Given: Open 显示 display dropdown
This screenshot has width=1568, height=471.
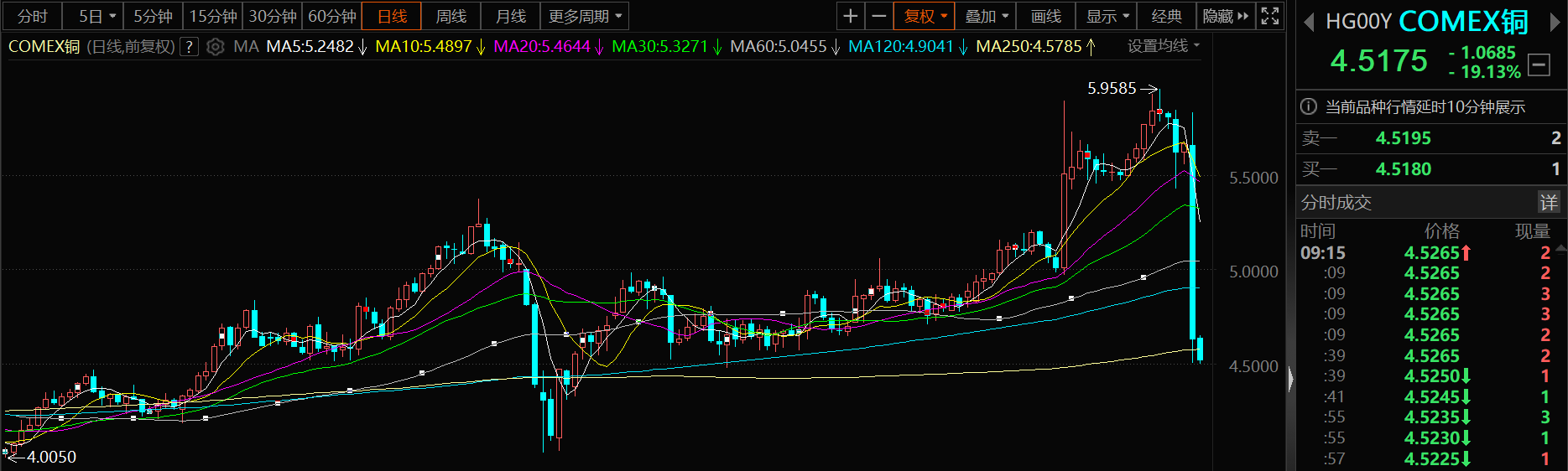Looking at the screenshot, I should pos(1107,16).
